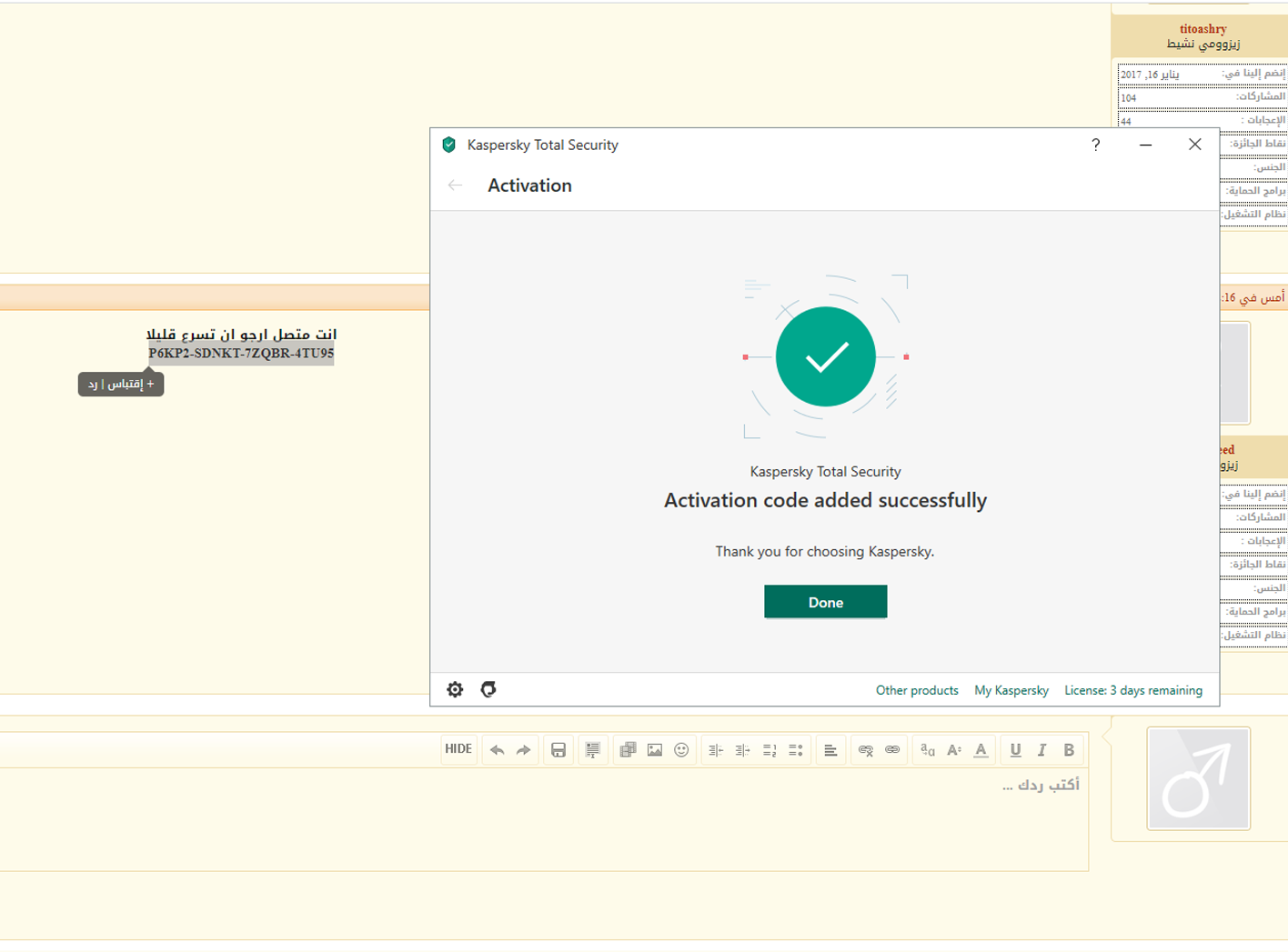Screen dimensions: 1288x952
Task: Click 'Activation code added successfully' text
Action: (825, 500)
